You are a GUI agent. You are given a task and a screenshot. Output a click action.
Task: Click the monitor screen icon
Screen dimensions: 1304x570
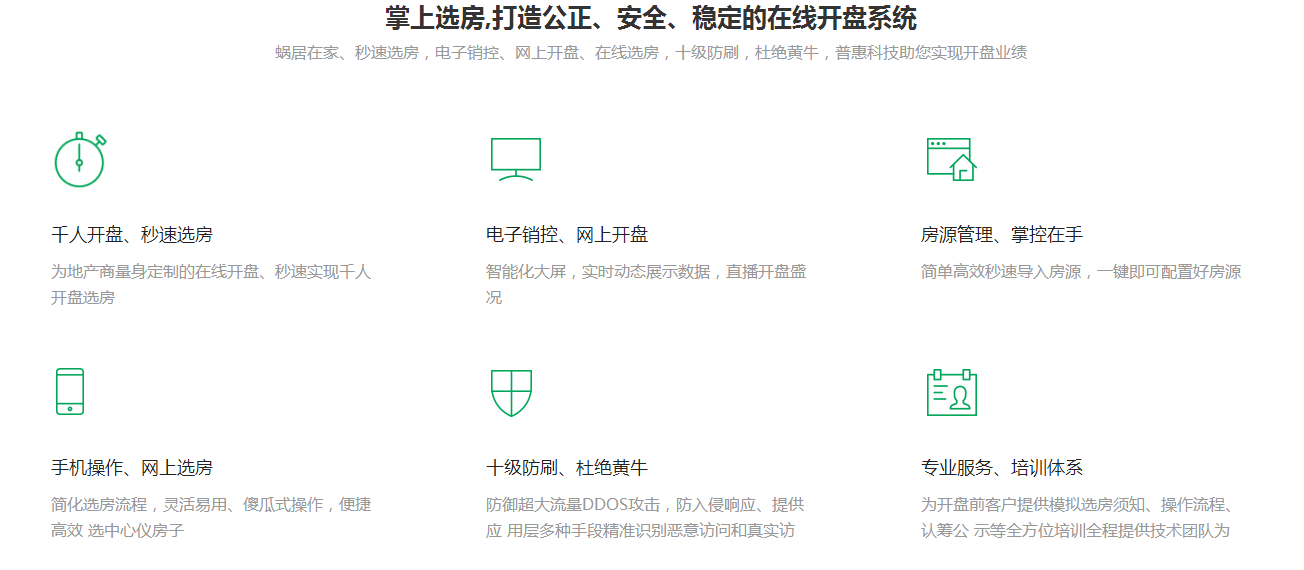(515, 159)
